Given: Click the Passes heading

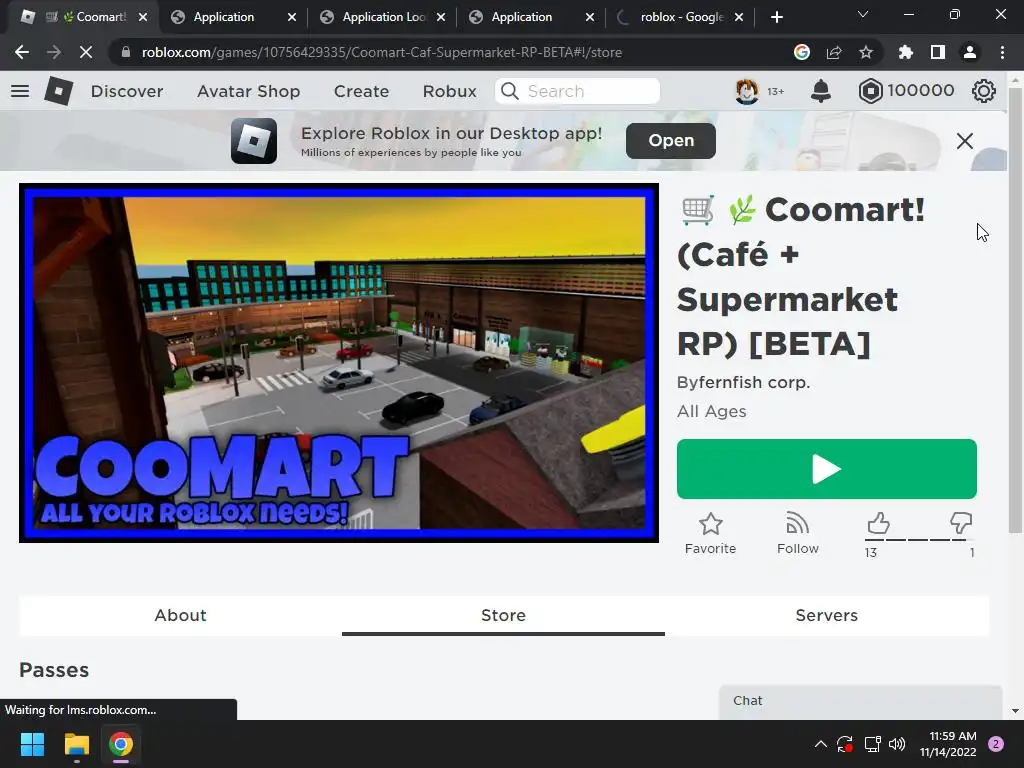Looking at the screenshot, I should coord(54,670).
